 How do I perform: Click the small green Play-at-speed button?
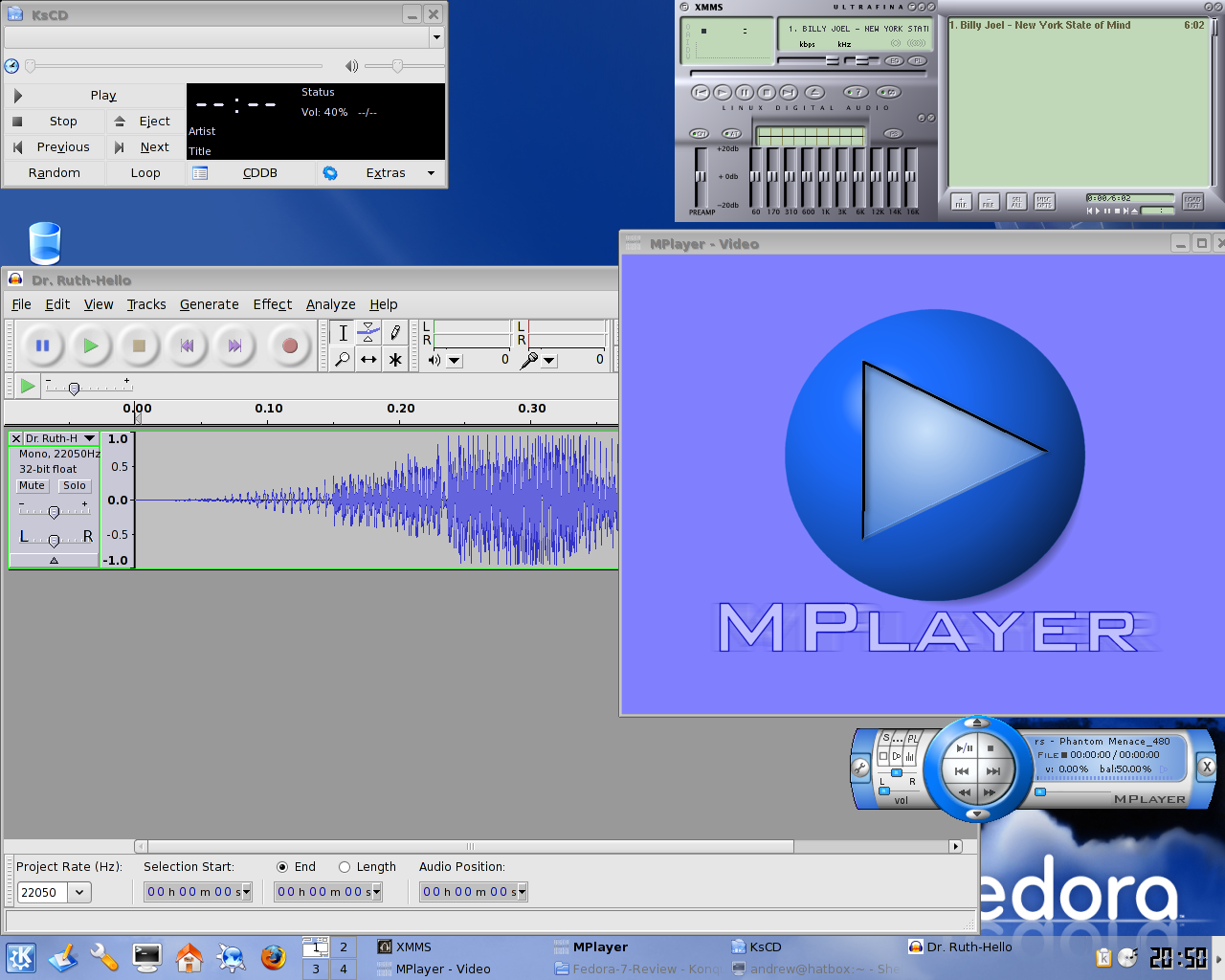point(28,386)
